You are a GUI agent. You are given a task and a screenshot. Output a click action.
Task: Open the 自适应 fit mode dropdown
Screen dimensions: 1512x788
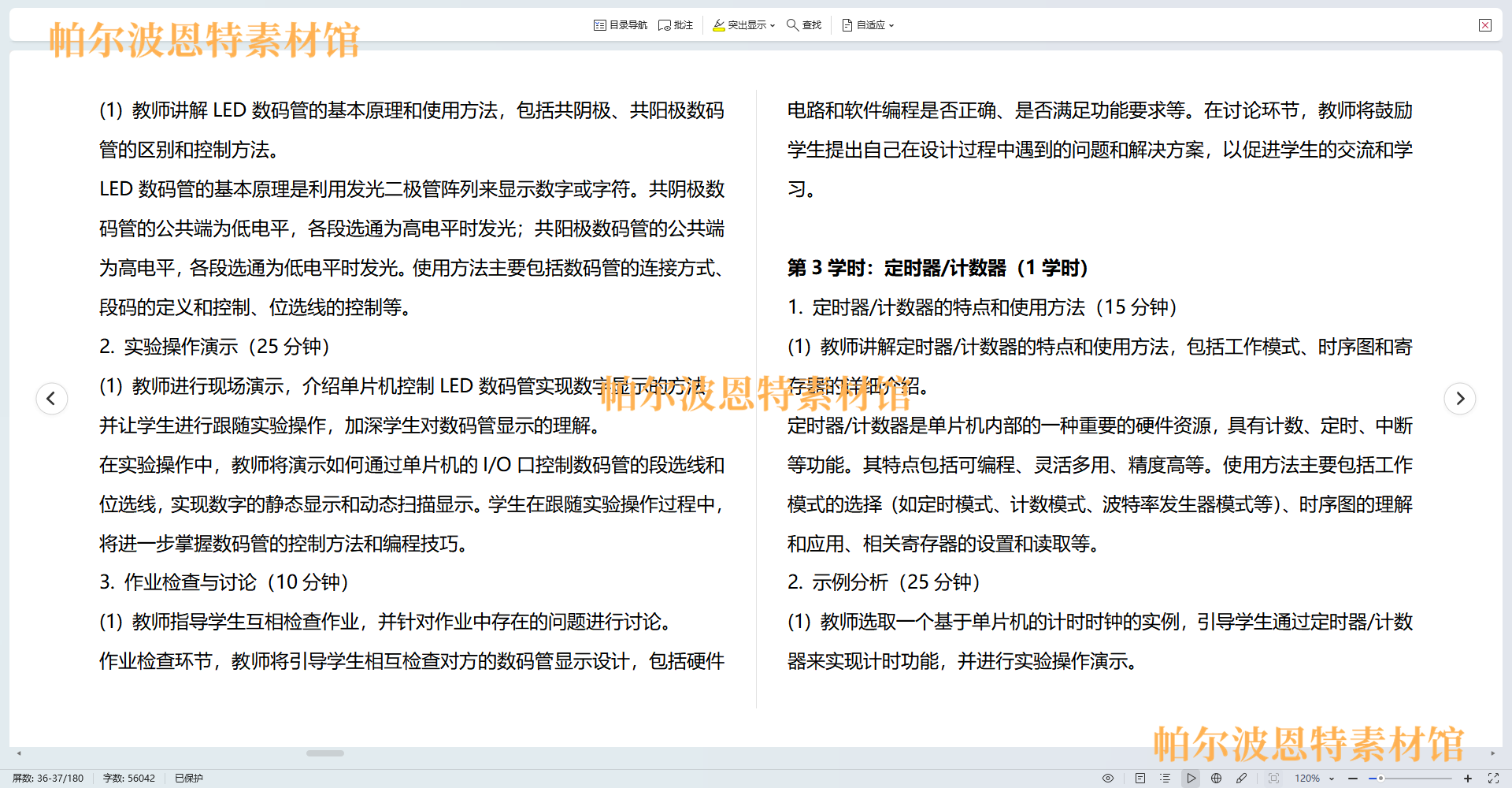(x=868, y=25)
